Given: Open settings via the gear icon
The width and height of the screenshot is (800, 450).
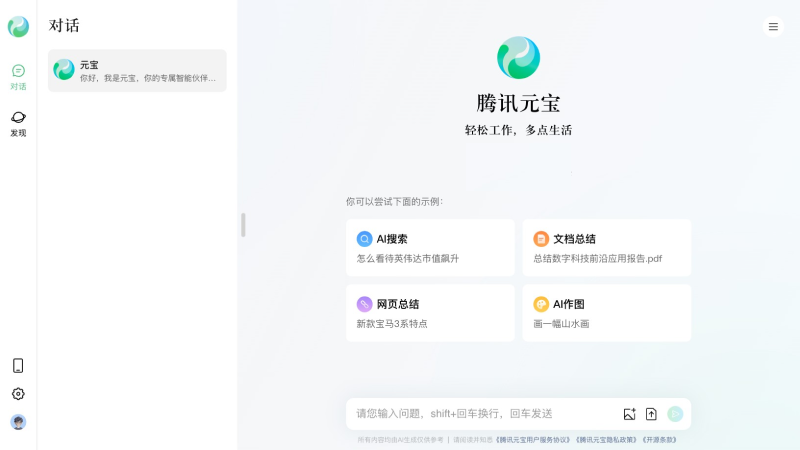Looking at the screenshot, I should click(18, 394).
